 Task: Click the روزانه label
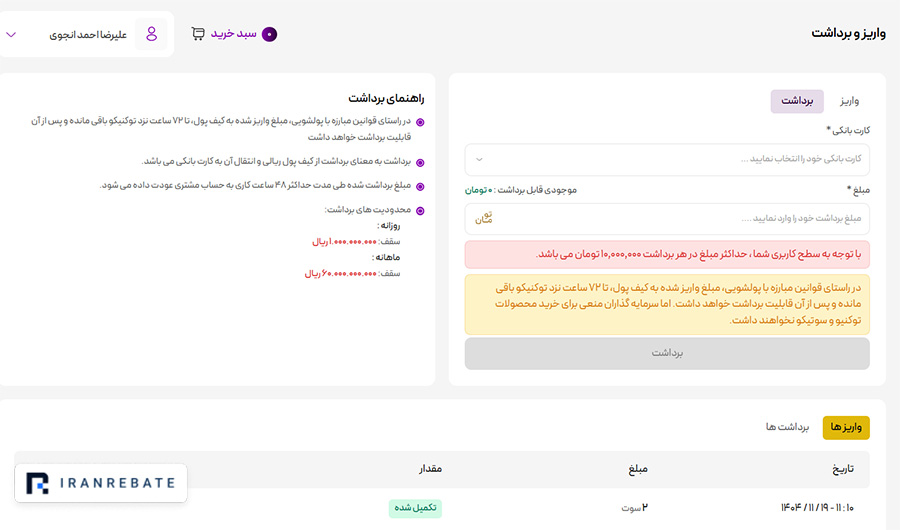389,226
